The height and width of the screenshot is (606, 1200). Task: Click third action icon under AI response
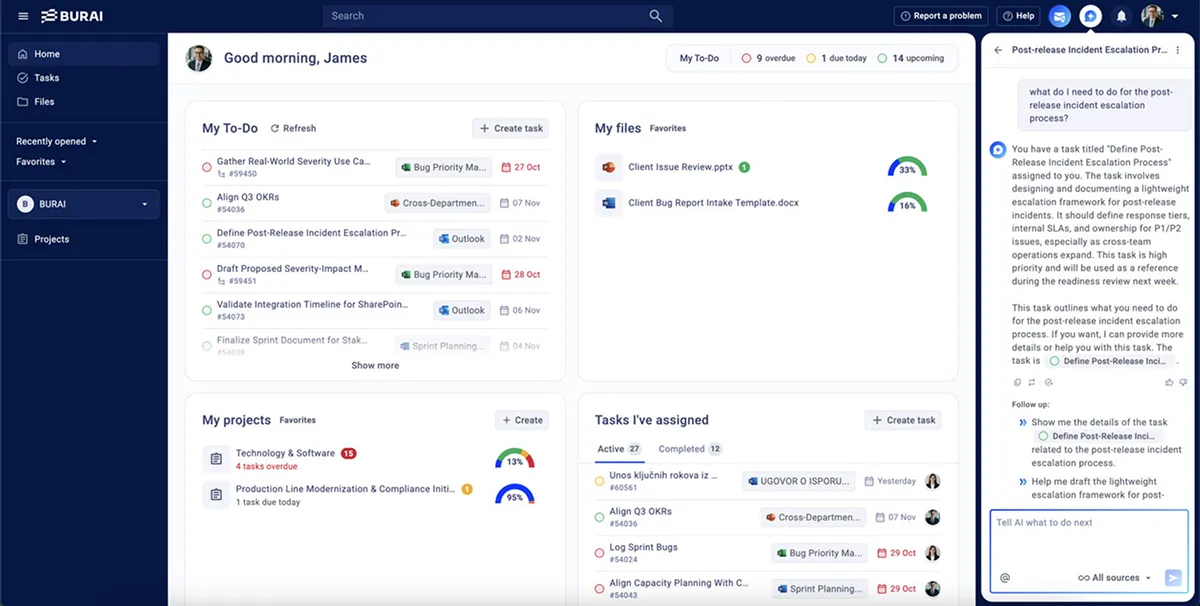coord(1048,382)
